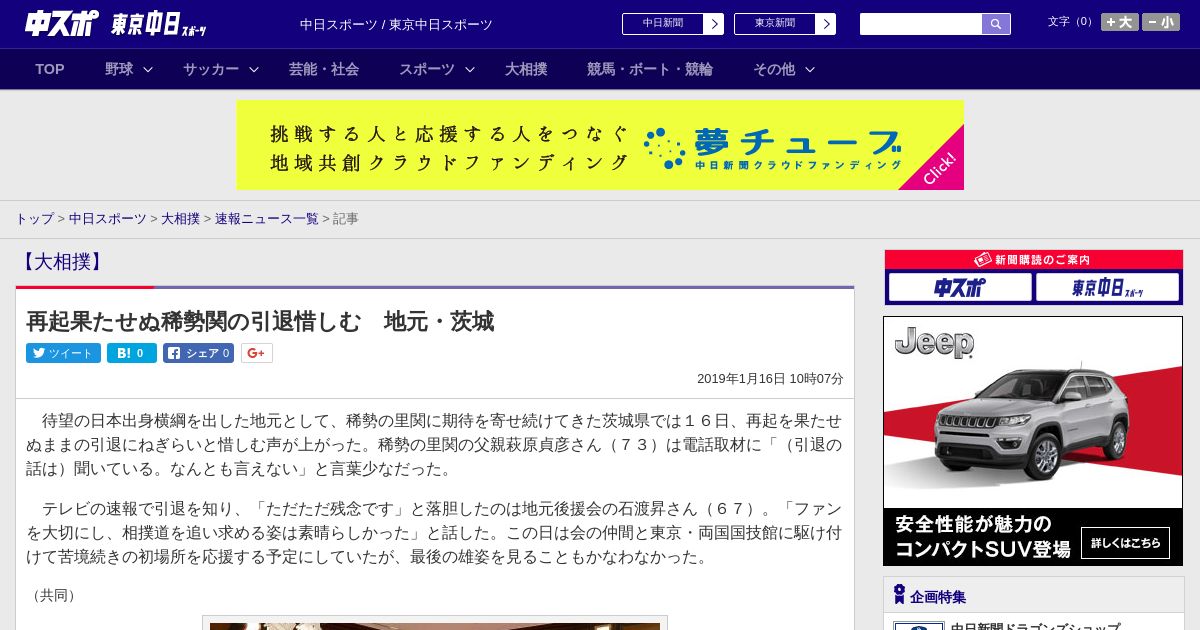Screen dimensions: 1200x630
Task: Click the 中スポ logo in header
Action: click(x=62, y=23)
